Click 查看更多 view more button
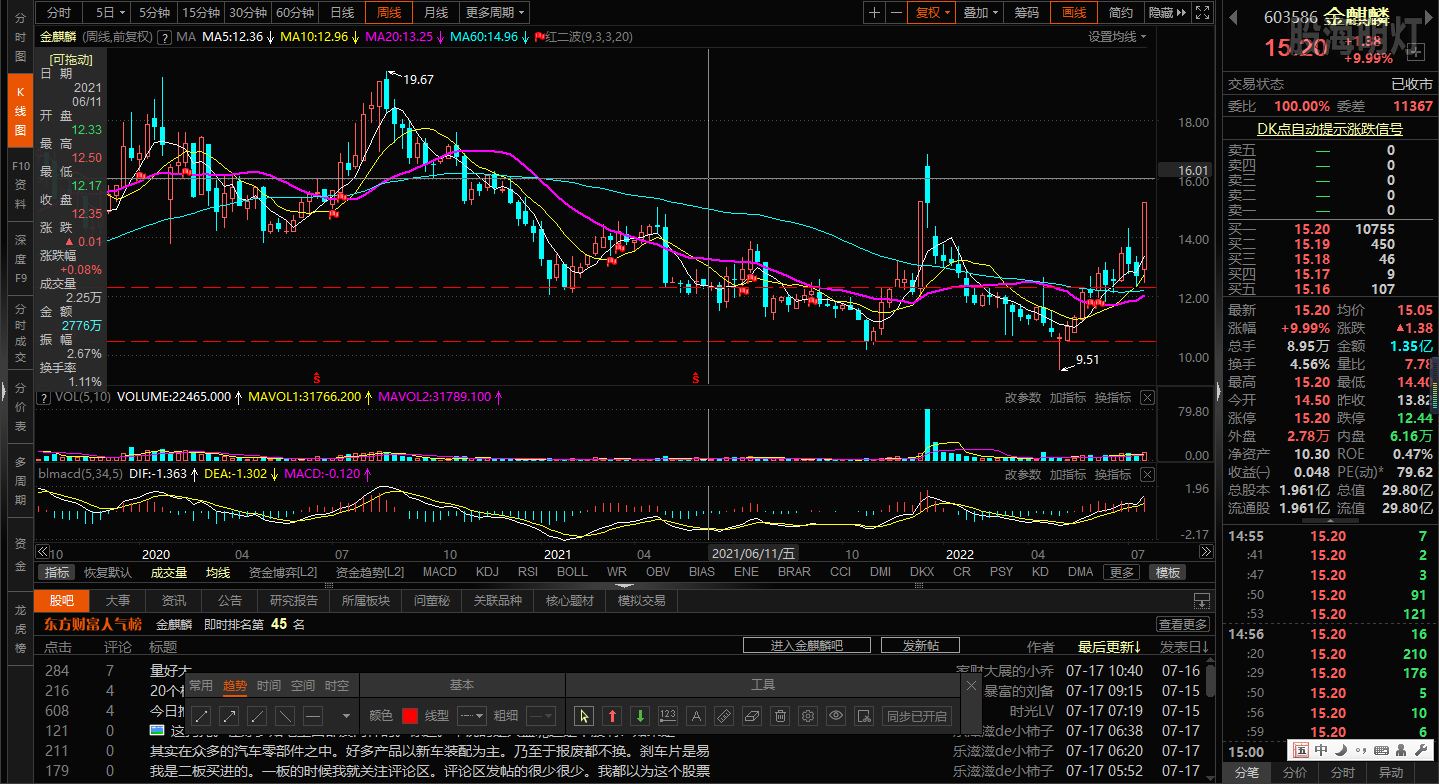 tap(1183, 624)
